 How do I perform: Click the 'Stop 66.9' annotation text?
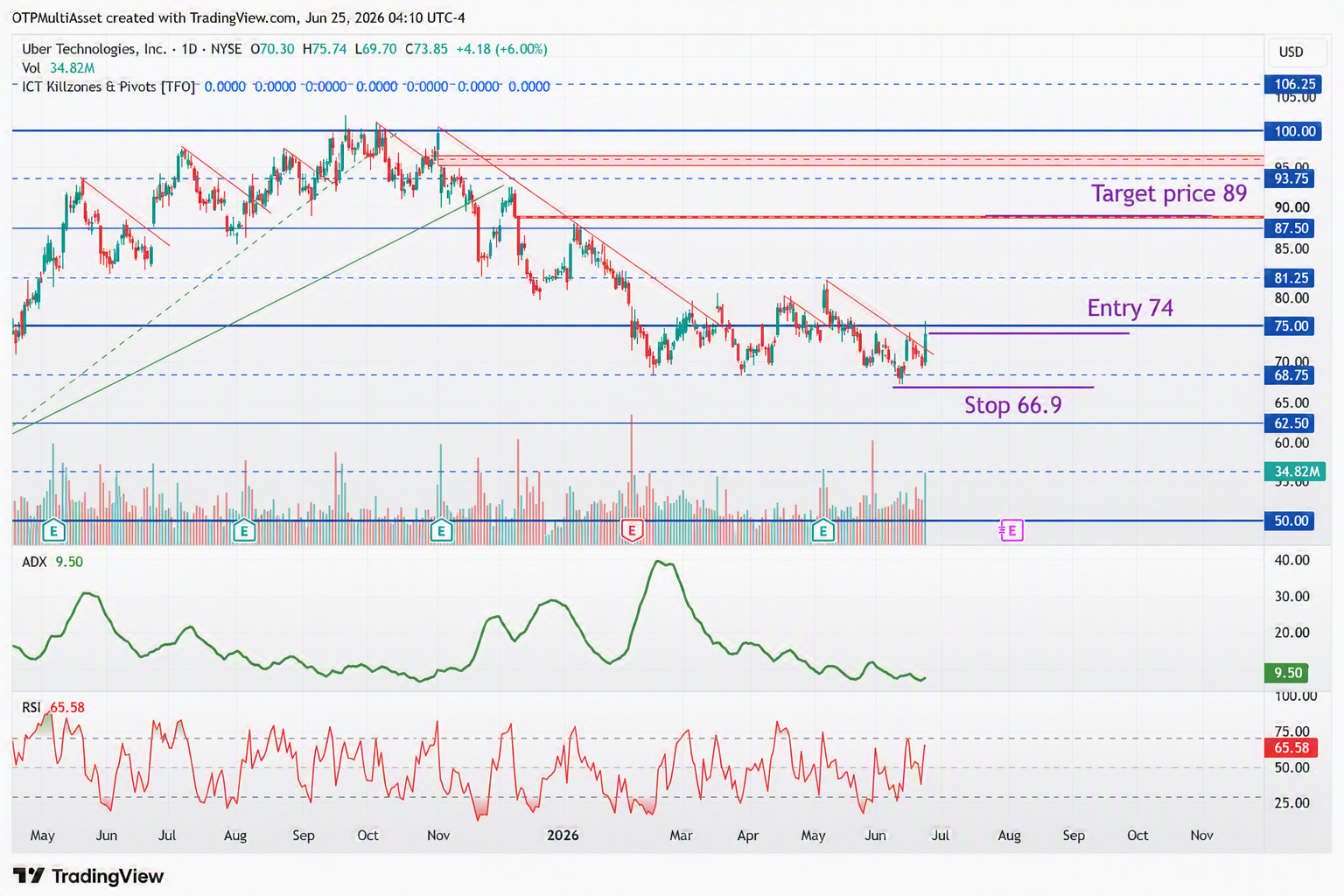1013,405
